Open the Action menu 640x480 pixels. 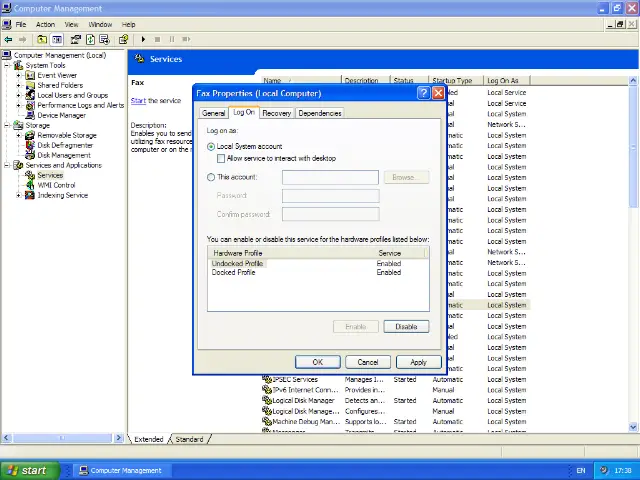tap(45, 24)
